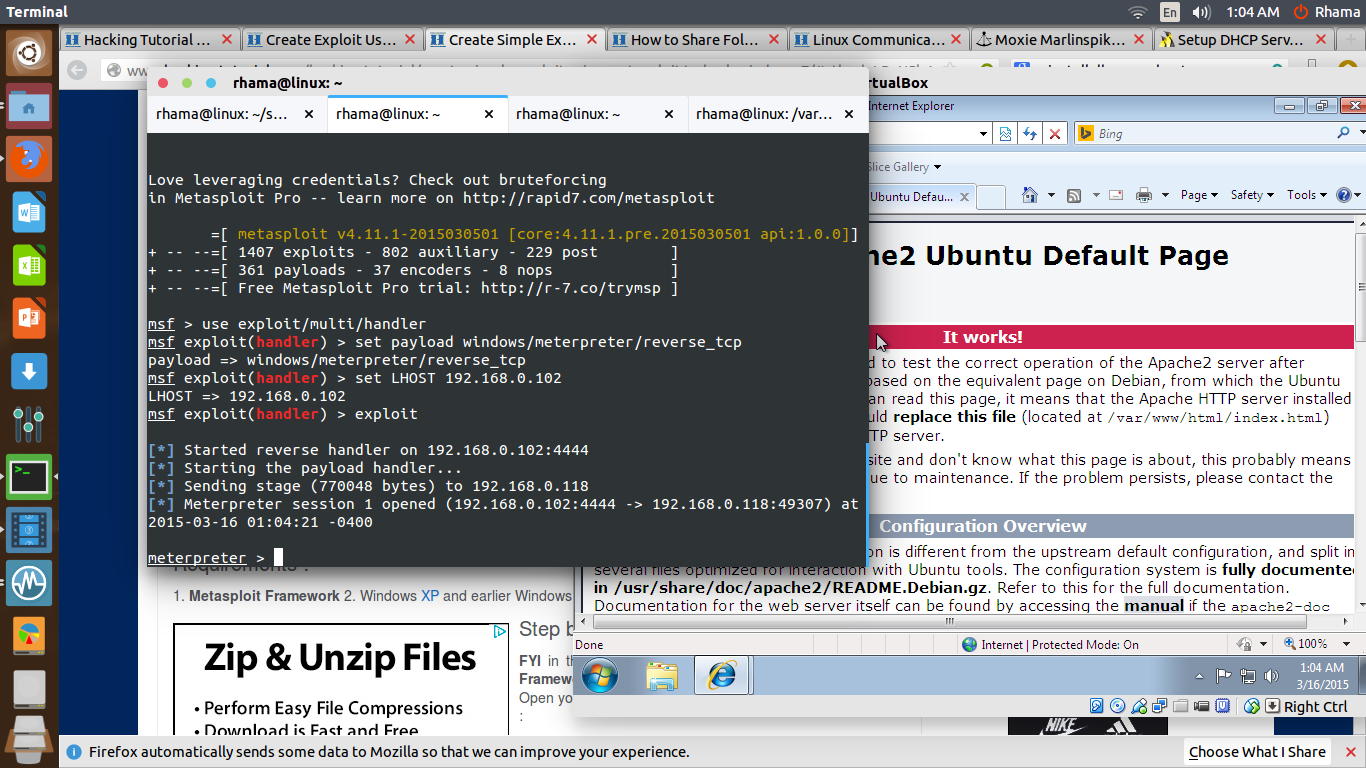Image resolution: width=1366 pixels, height=768 pixels.
Task: Click the Windows Start orb in the VM
Action: 600,677
